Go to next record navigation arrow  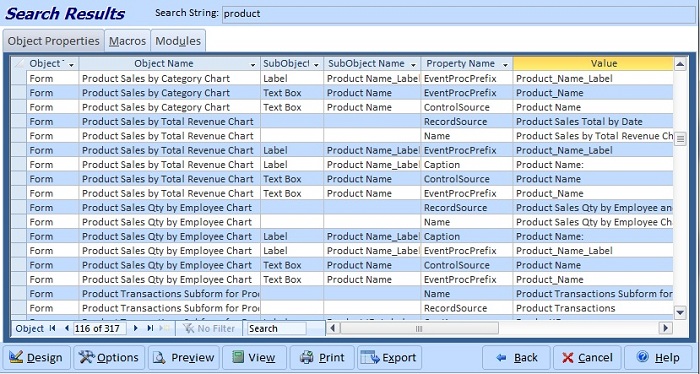[x=136, y=328]
